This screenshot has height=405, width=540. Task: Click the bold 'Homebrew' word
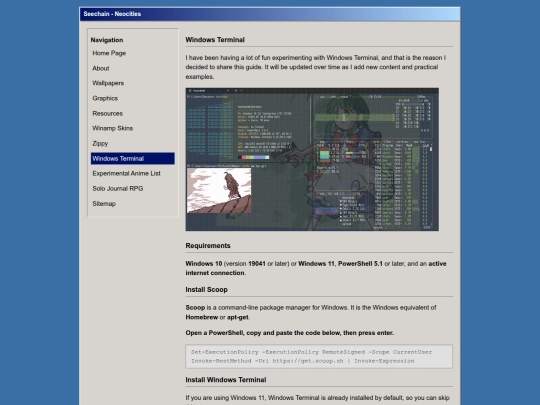[202, 317]
